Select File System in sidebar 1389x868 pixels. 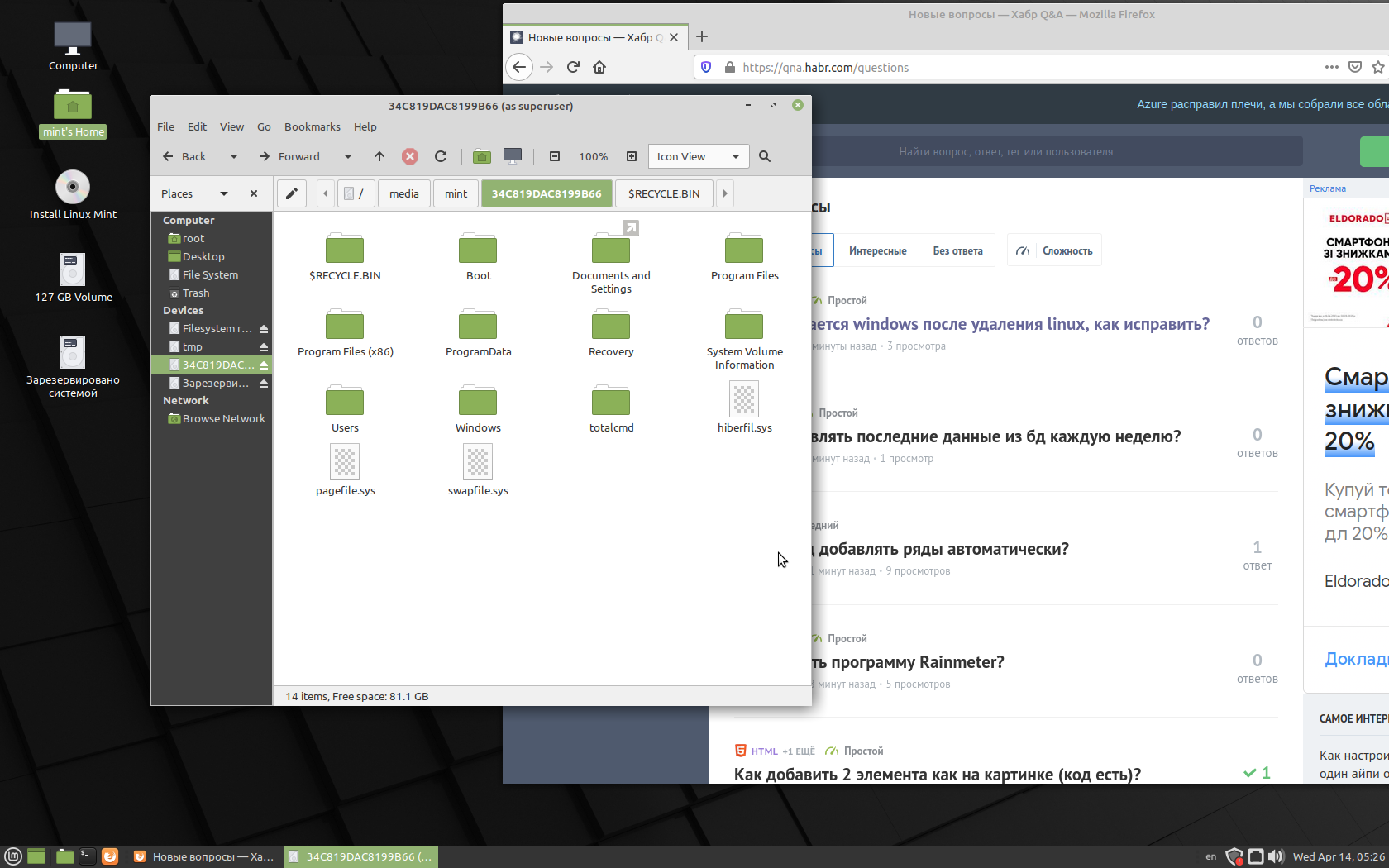212,275
